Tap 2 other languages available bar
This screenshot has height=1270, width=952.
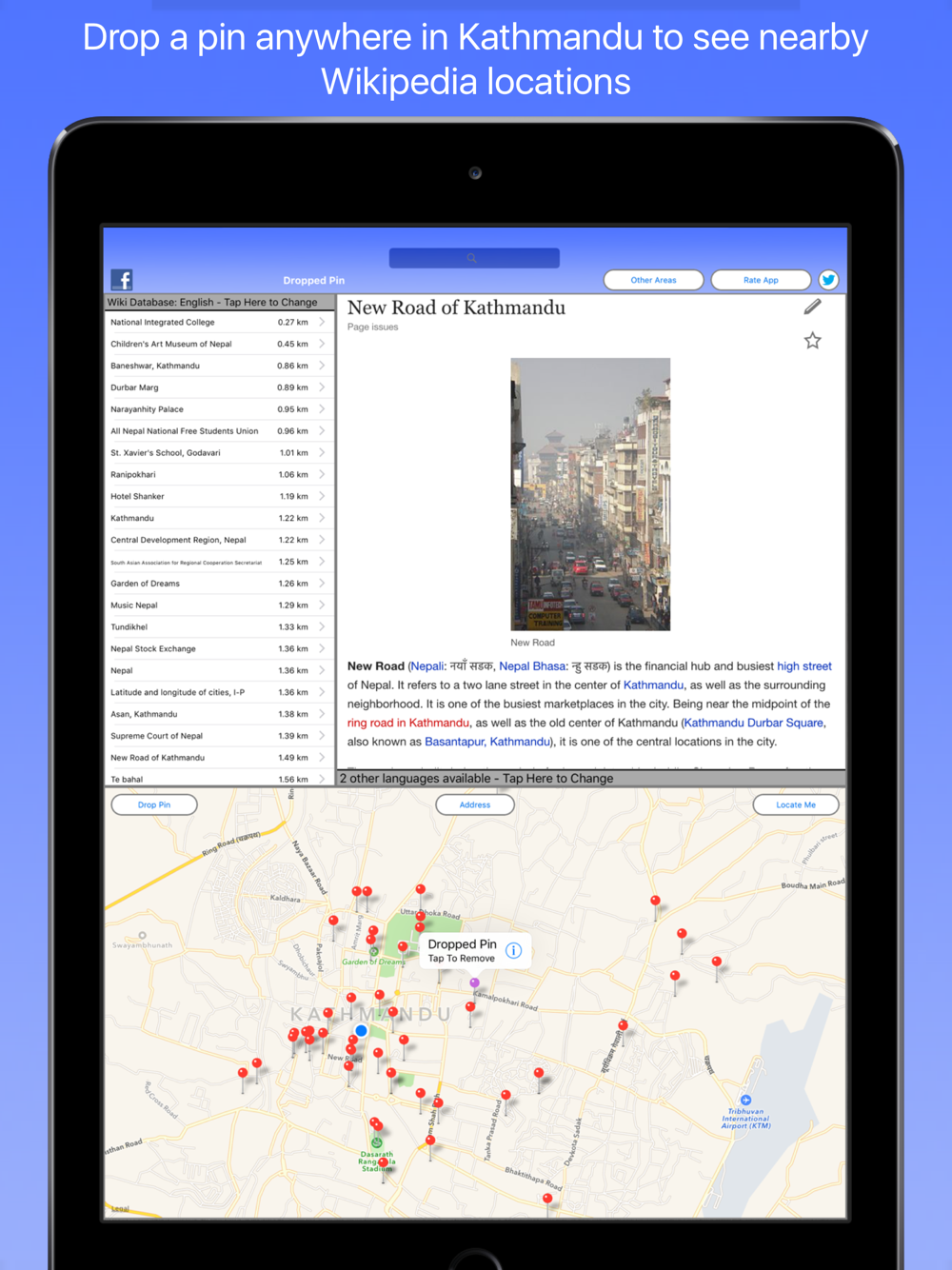coord(590,778)
